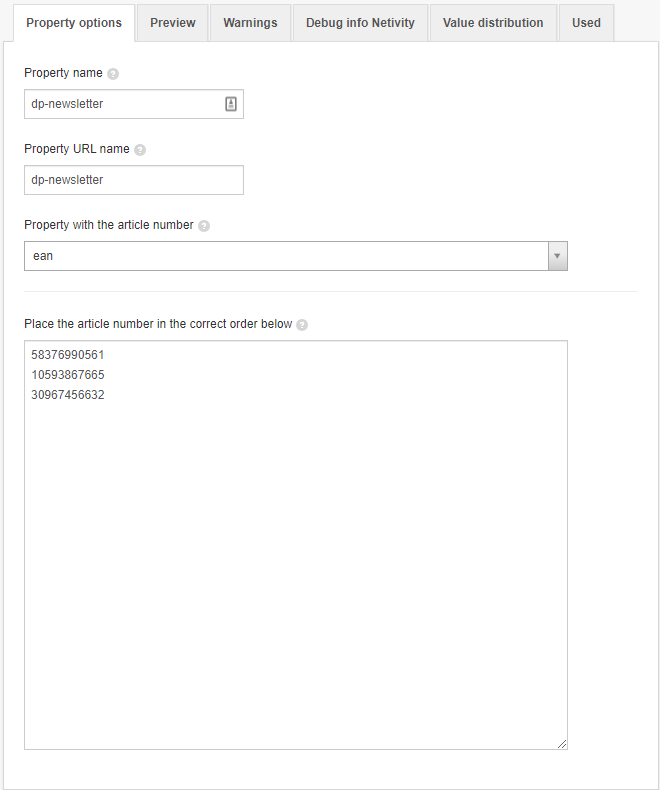Click into the Property URL name field
The height and width of the screenshot is (790, 660).
tap(134, 180)
